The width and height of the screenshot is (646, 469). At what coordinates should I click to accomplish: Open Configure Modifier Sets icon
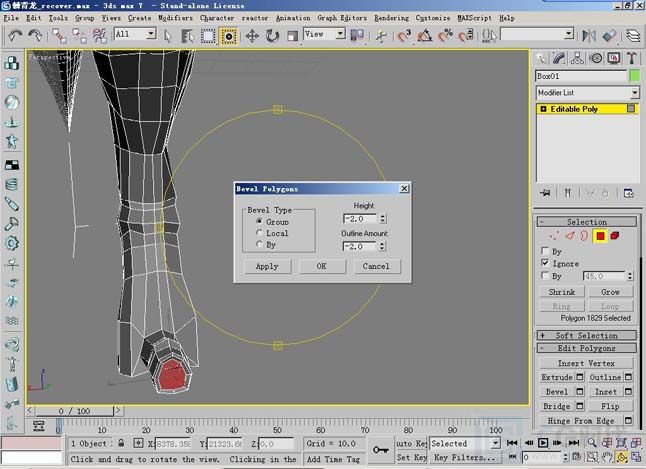pos(628,193)
